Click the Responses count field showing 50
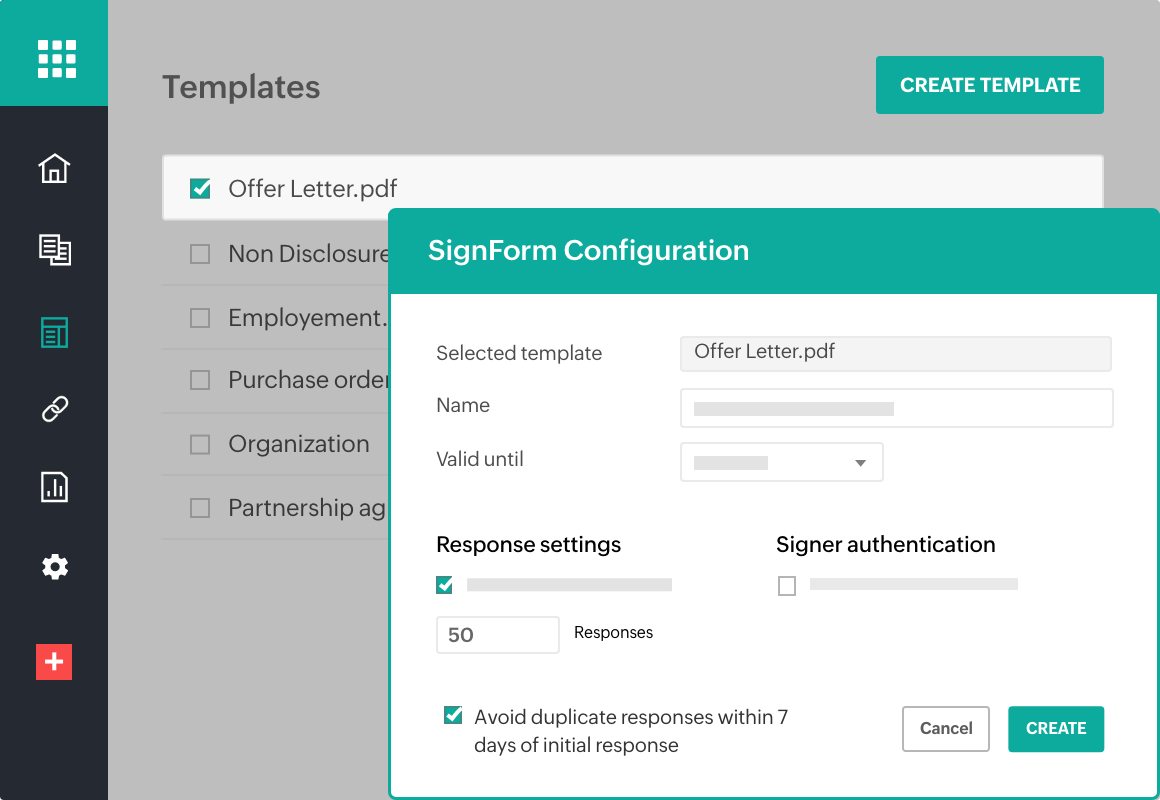Screen dimensions: 1160x800 [x=497, y=635]
